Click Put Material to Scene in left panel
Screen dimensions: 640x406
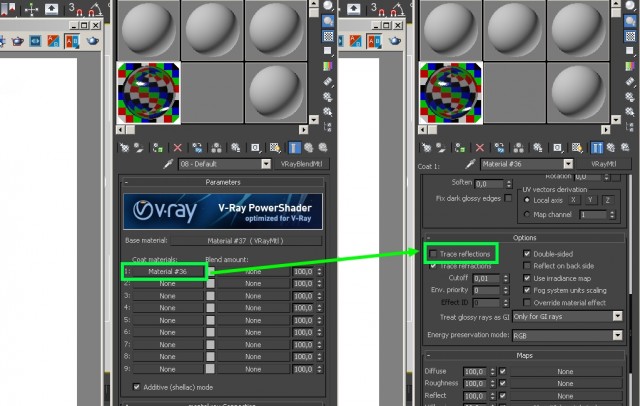click(139, 147)
